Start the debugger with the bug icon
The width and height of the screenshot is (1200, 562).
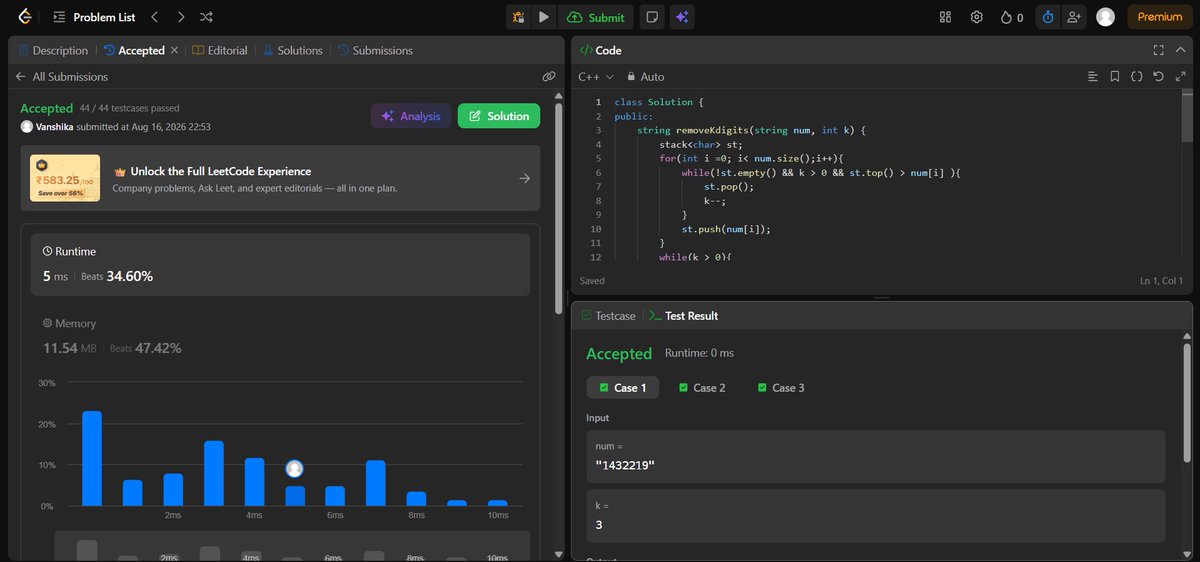(x=519, y=17)
